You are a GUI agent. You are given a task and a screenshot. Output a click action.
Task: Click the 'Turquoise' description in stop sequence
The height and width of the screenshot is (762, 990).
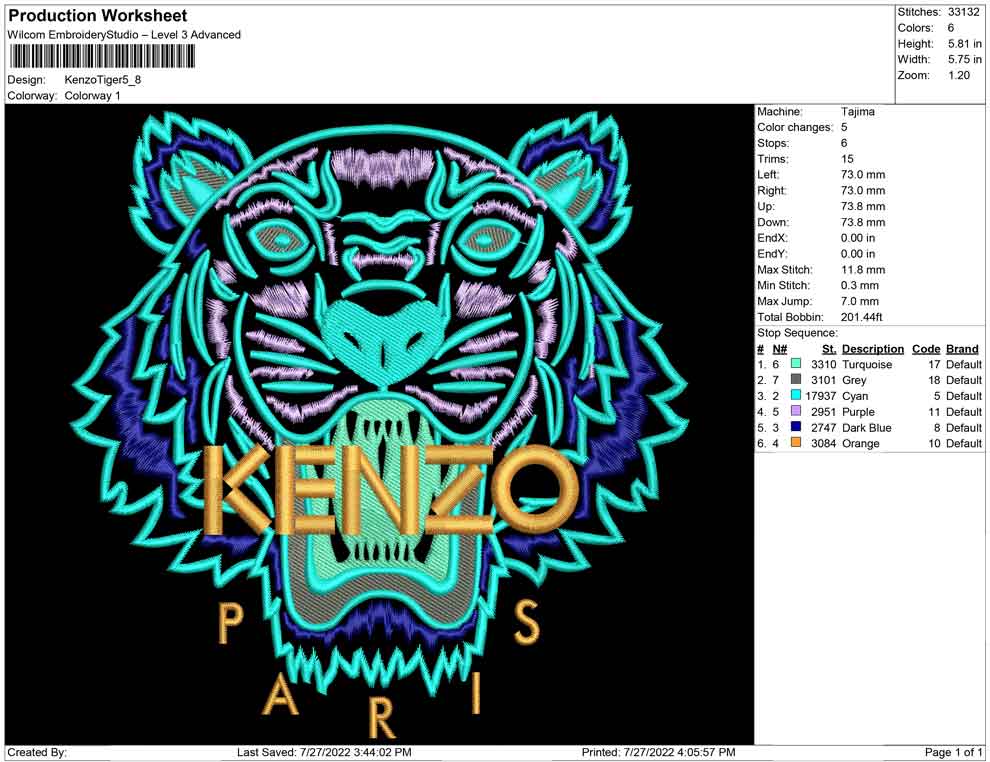click(867, 364)
